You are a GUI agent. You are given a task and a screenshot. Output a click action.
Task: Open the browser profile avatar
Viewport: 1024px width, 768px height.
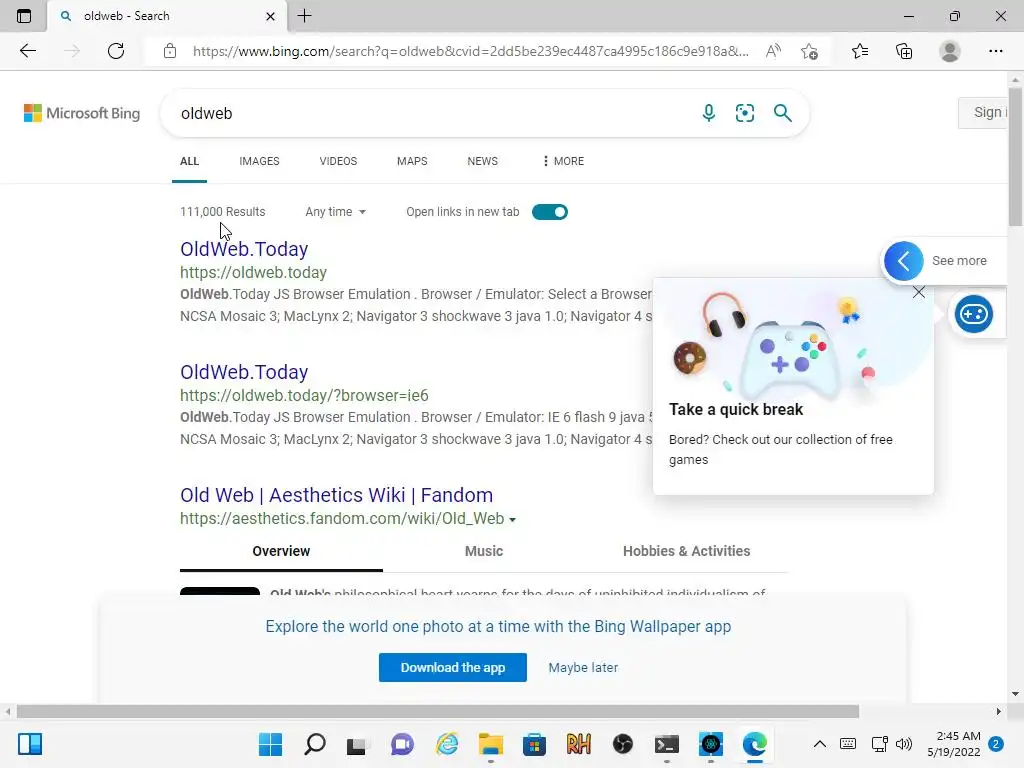(950, 51)
